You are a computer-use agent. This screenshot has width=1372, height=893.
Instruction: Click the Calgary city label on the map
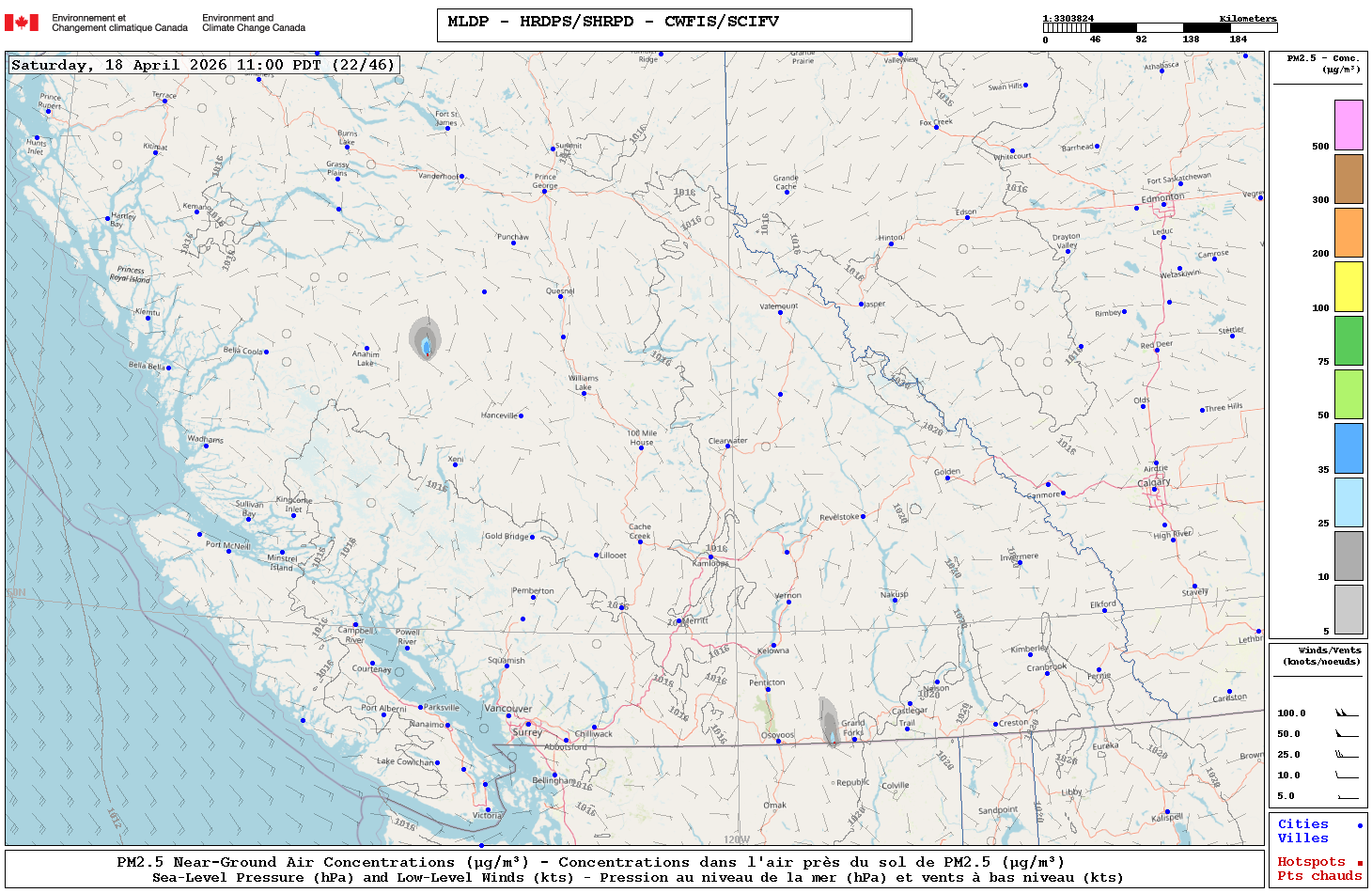(x=1154, y=482)
